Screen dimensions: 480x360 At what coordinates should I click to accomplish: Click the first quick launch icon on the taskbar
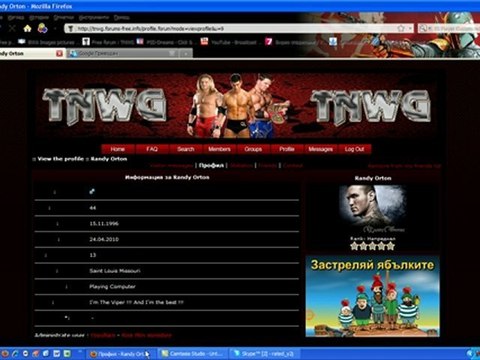[x=5, y=354]
